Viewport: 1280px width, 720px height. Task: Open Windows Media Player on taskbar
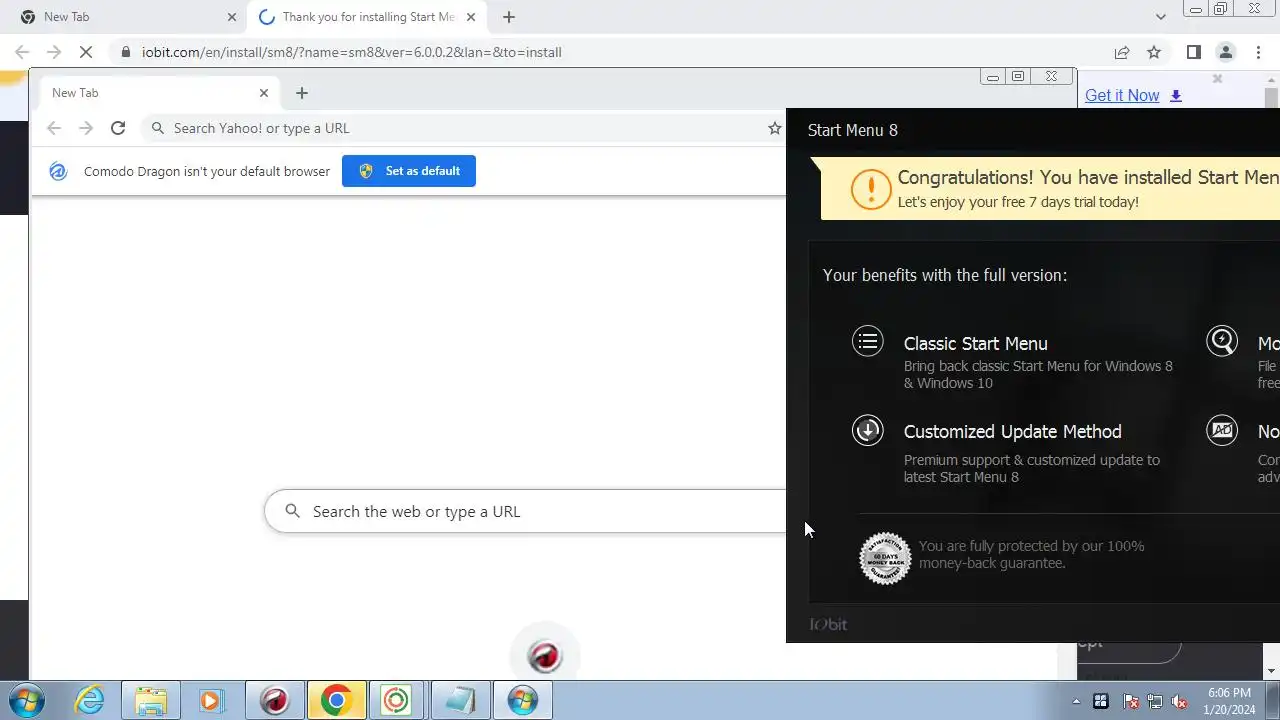[x=212, y=700]
